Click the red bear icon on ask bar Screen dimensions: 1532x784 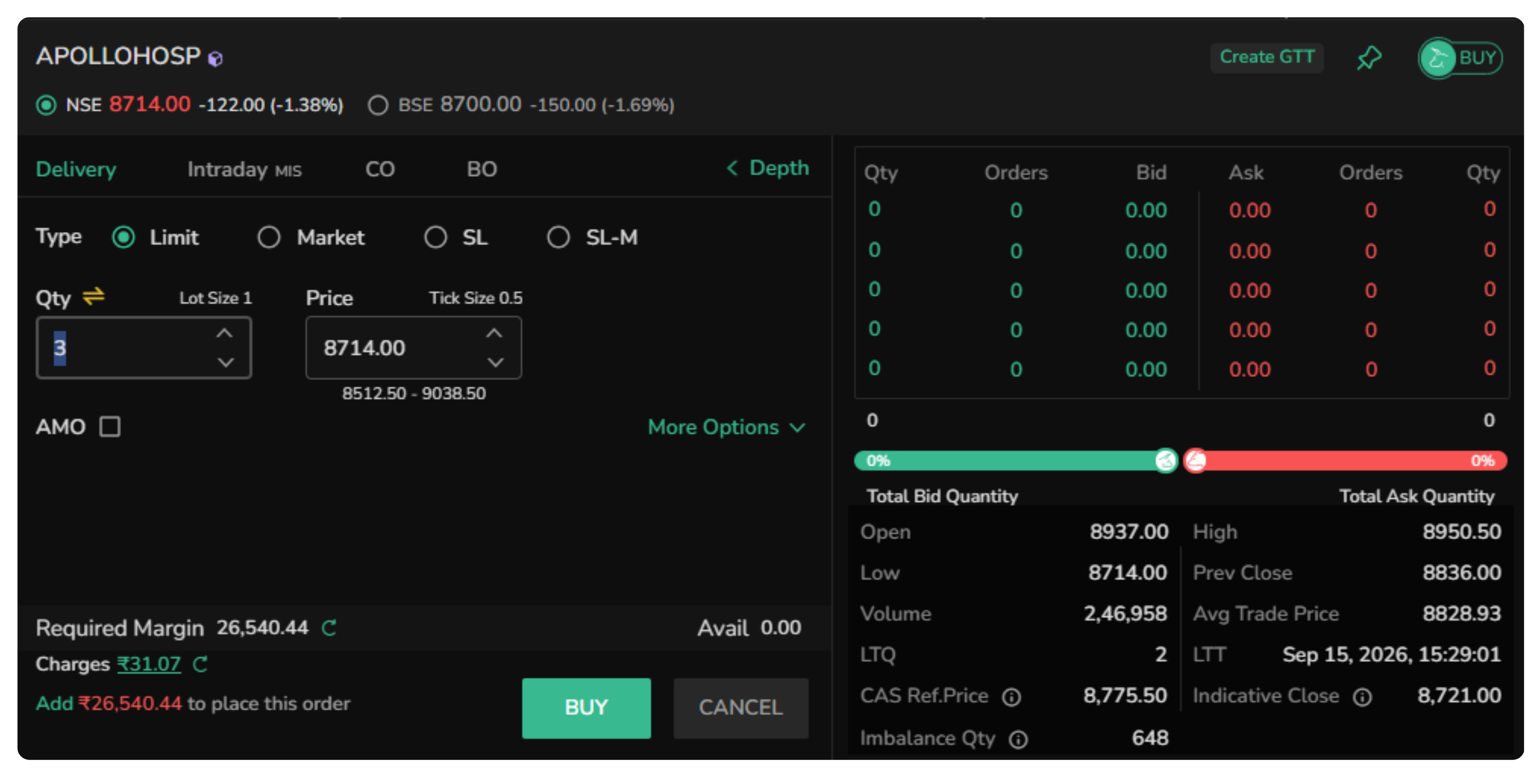coord(1195,461)
